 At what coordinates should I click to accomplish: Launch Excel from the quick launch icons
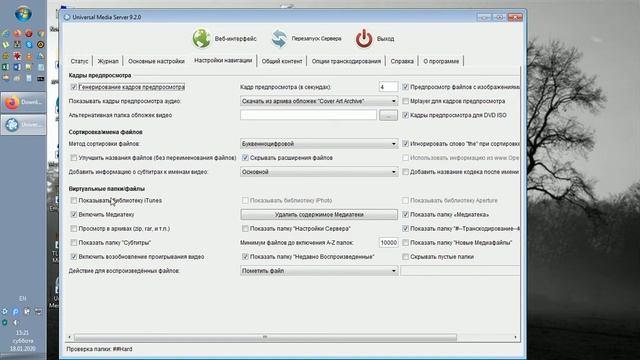[6, 67]
